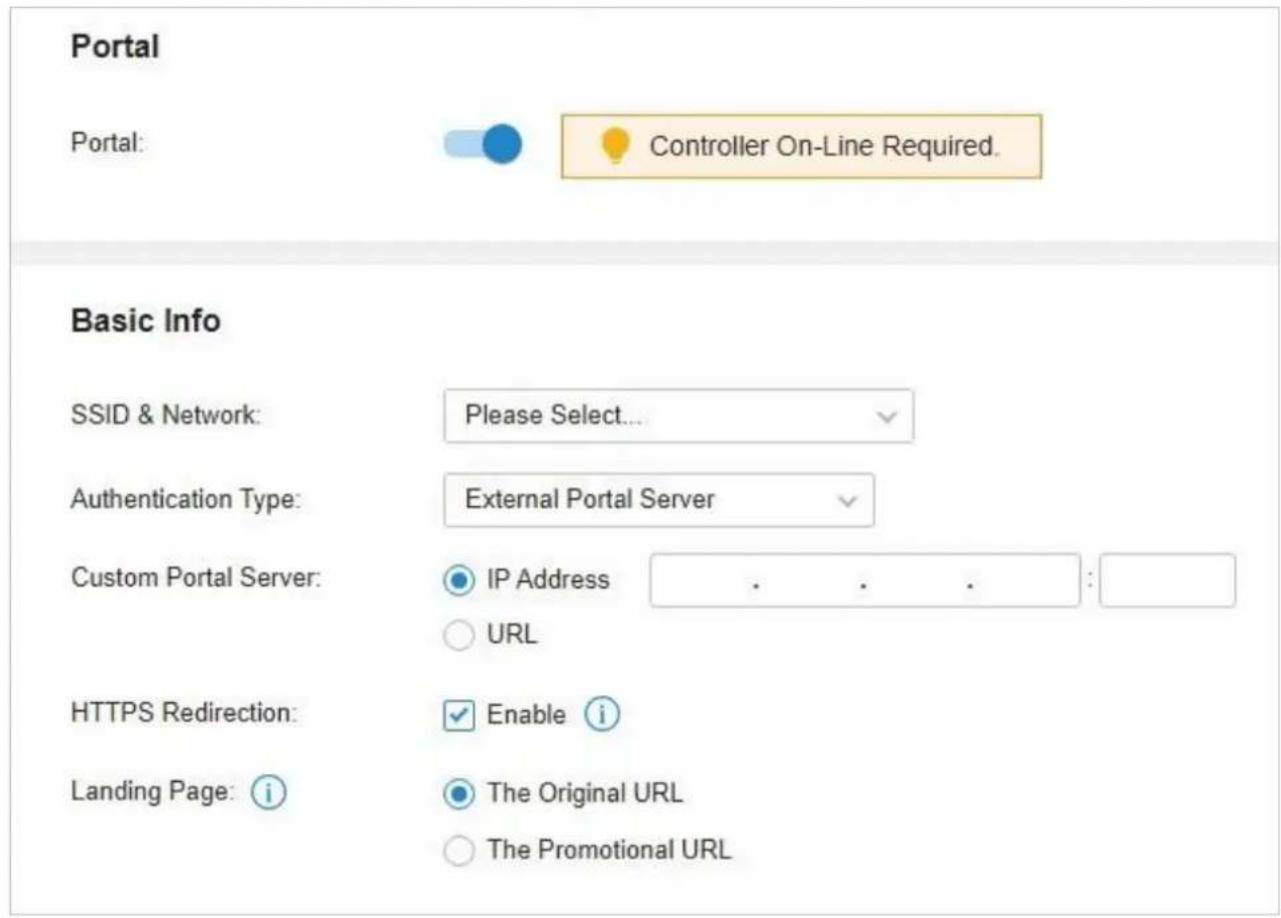Click the lightbulb icon in the notice

pyautogui.click(x=614, y=146)
